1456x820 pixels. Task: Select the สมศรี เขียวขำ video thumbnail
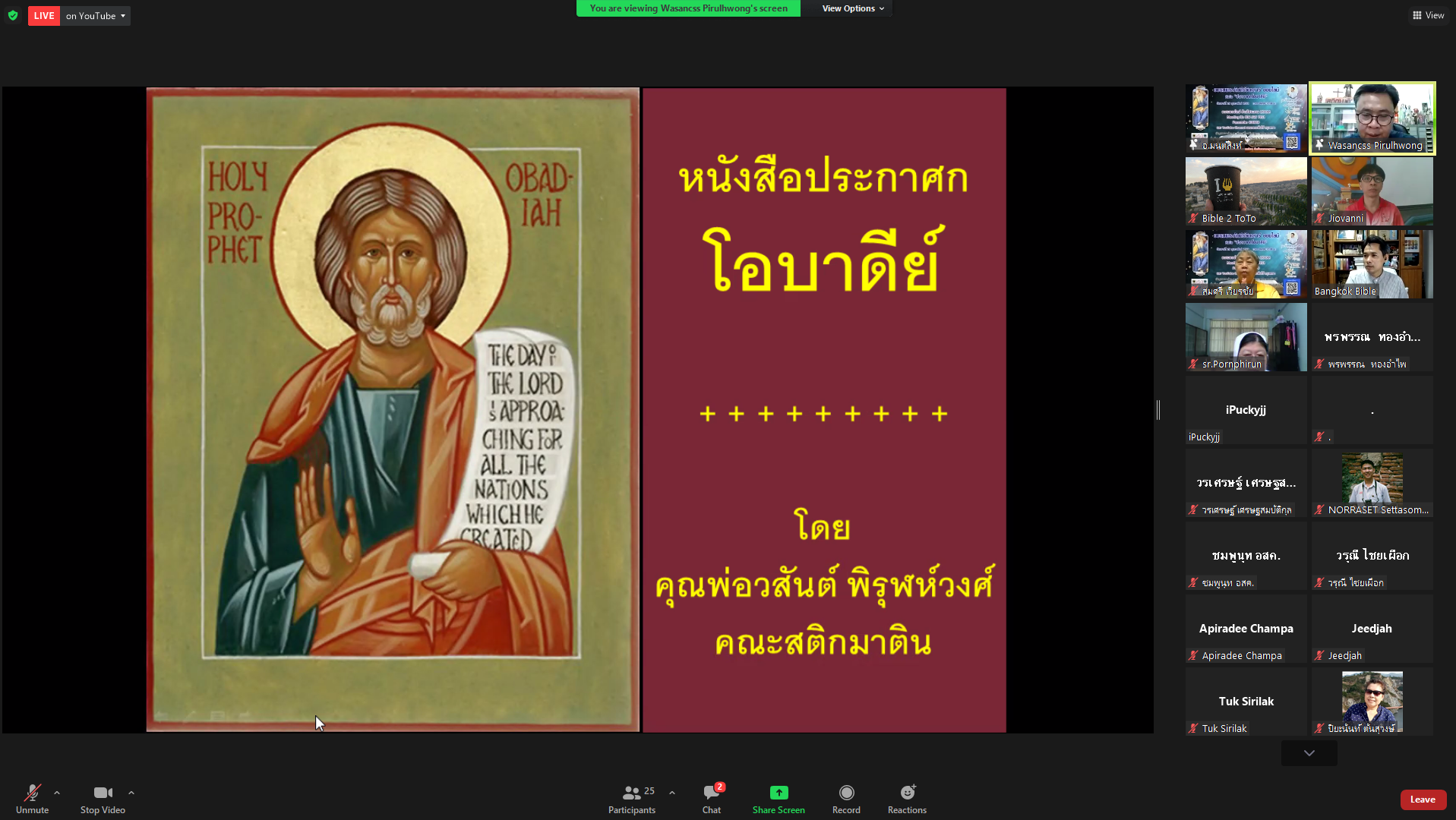1246,263
